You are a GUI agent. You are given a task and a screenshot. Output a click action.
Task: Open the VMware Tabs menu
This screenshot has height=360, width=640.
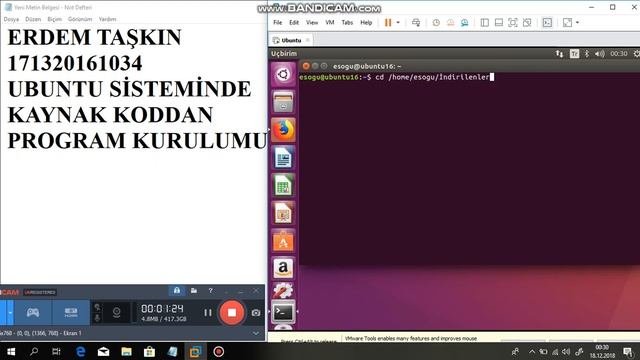(x=347, y=22)
